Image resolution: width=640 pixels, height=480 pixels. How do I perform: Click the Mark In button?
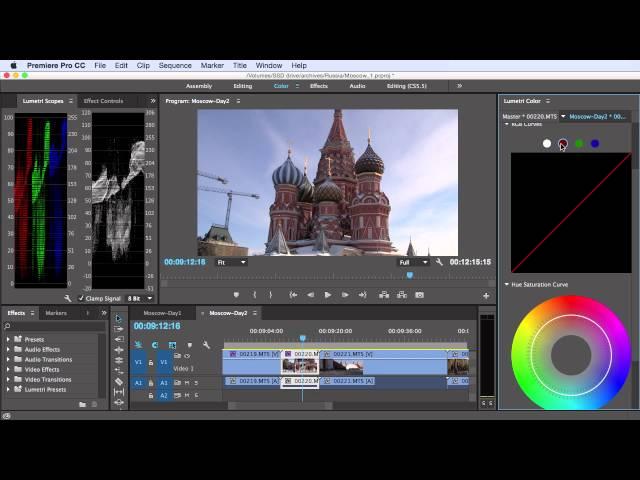(x=254, y=295)
